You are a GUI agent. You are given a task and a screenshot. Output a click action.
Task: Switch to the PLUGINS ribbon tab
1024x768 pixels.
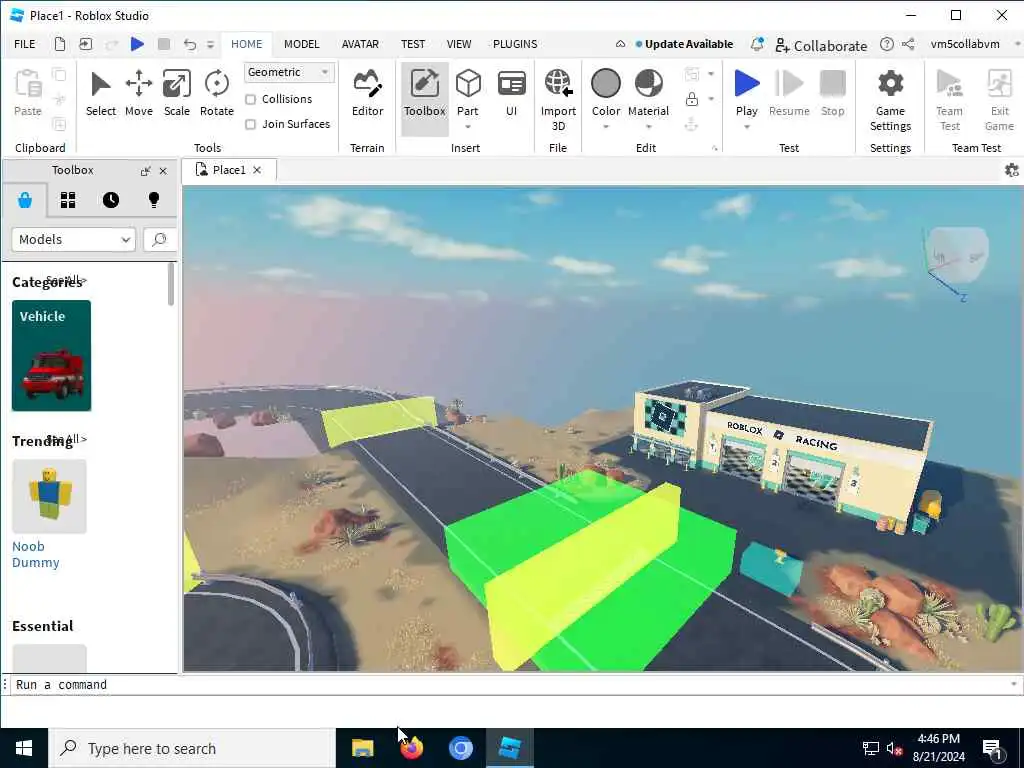(515, 44)
